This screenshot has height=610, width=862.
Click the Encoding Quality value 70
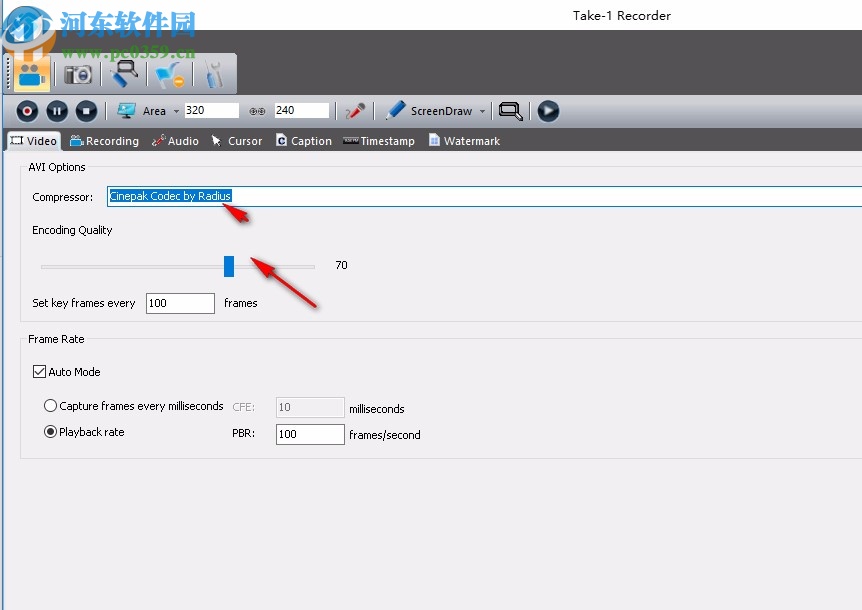[x=341, y=265]
